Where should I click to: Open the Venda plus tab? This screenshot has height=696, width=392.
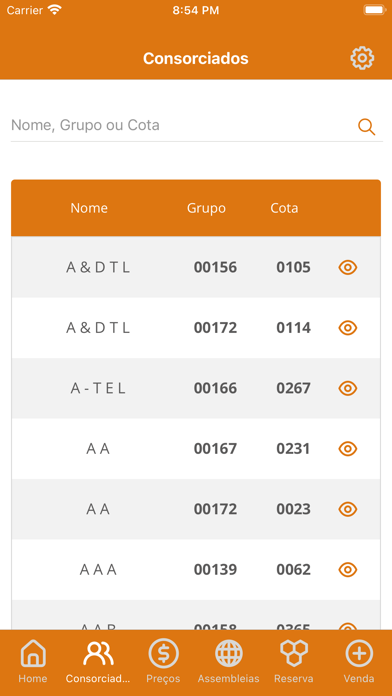(359, 661)
